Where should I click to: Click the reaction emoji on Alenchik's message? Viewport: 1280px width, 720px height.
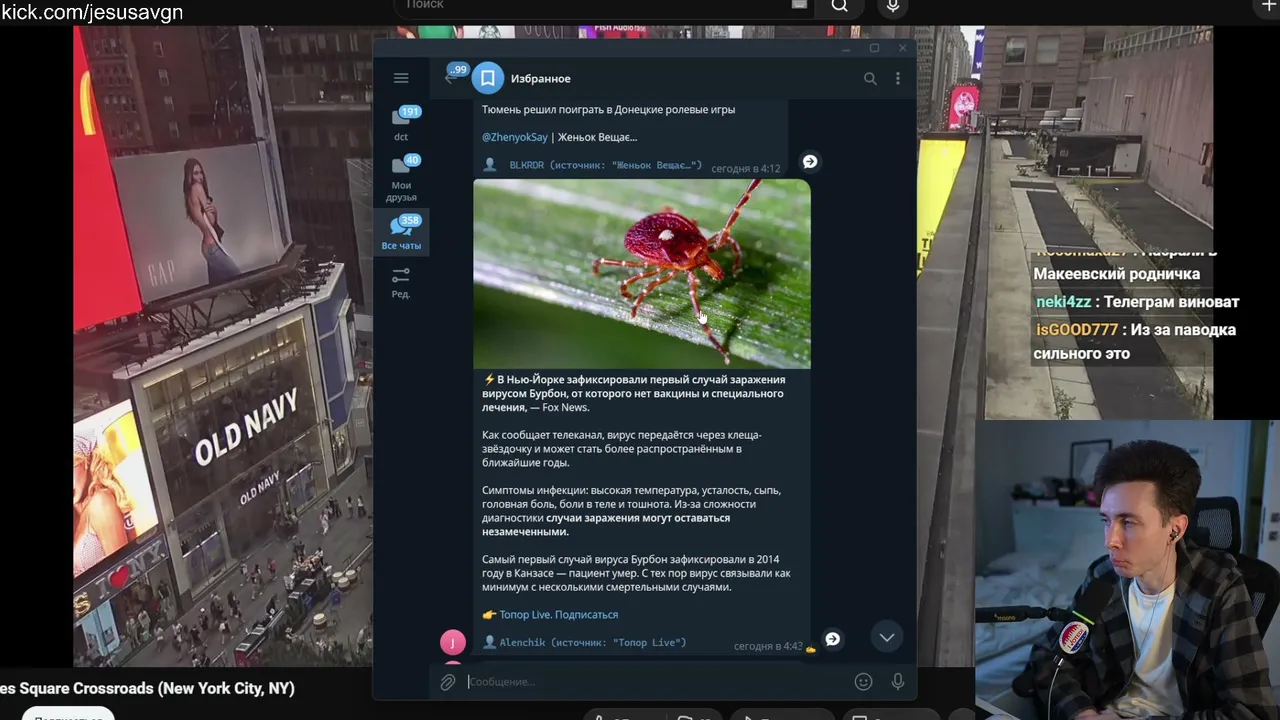tap(810, 649)
